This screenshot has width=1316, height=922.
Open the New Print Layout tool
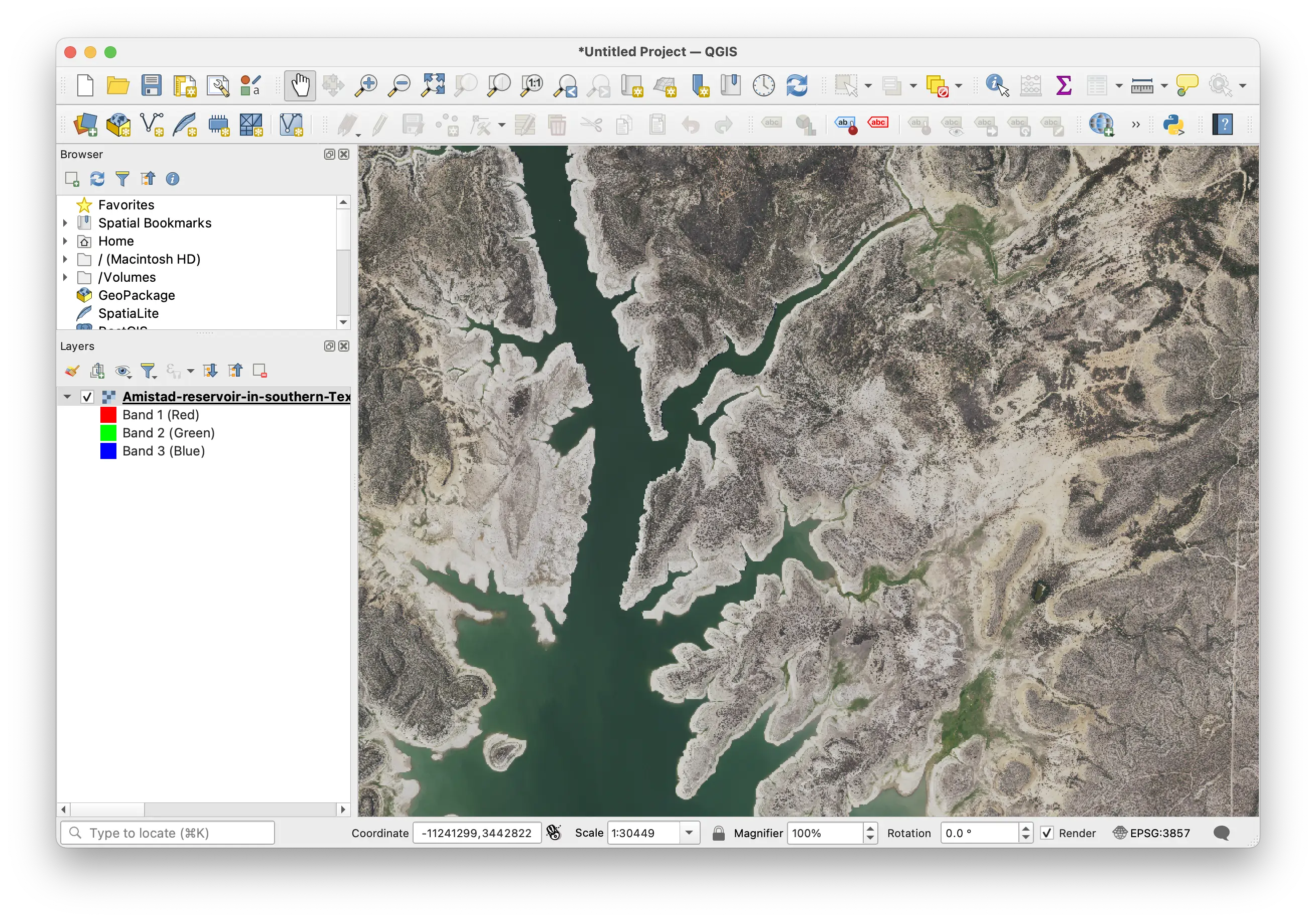pyautogui.click(x=185, y=86)
